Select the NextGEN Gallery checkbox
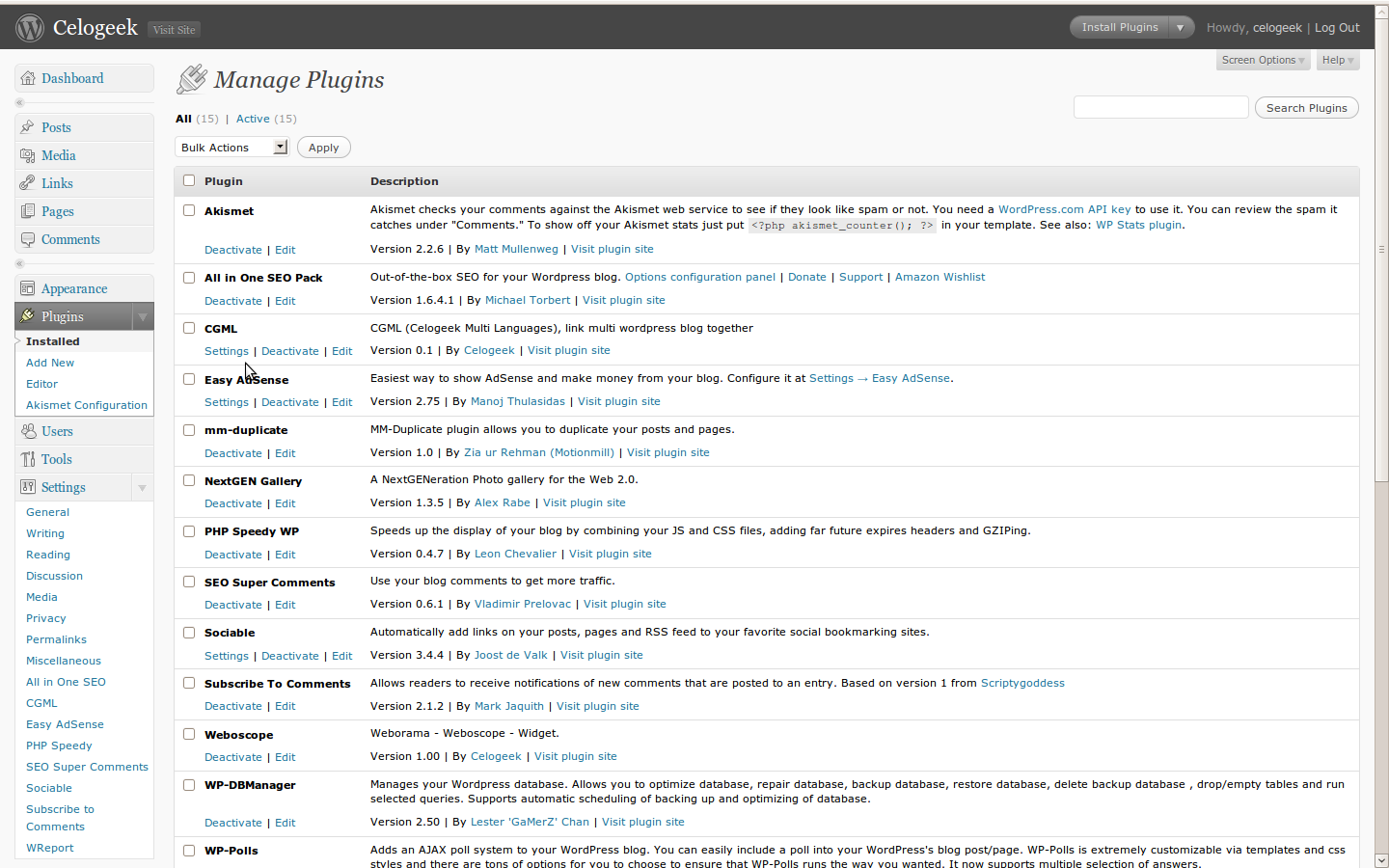Image resolution: width=1389 pixels, height=868 pixels. coord(189,480)
